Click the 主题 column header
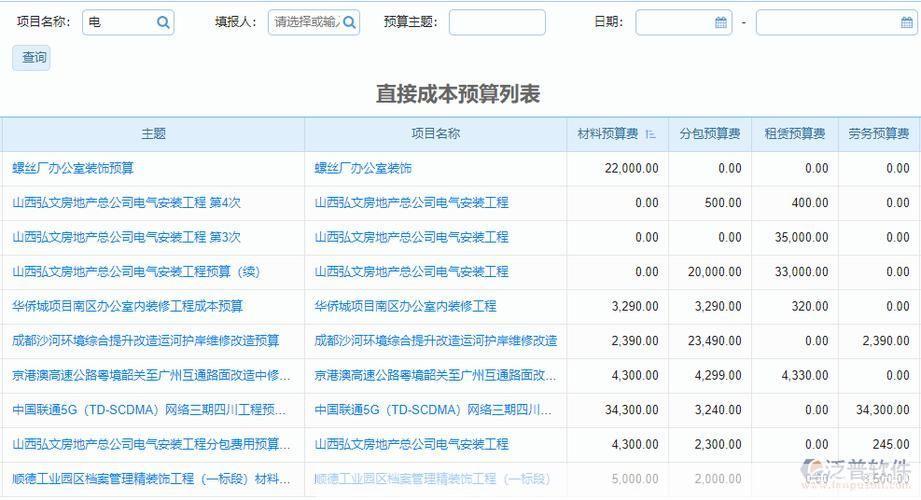This screenshot has width=921, height=500. pyautogui.click(x=153, y=134)
